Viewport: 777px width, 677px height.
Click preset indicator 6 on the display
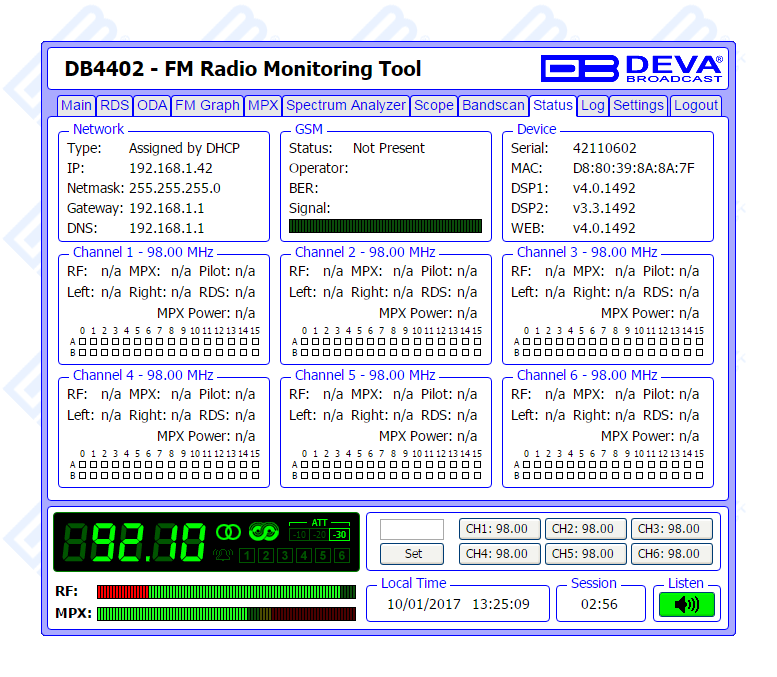point(341,556)
